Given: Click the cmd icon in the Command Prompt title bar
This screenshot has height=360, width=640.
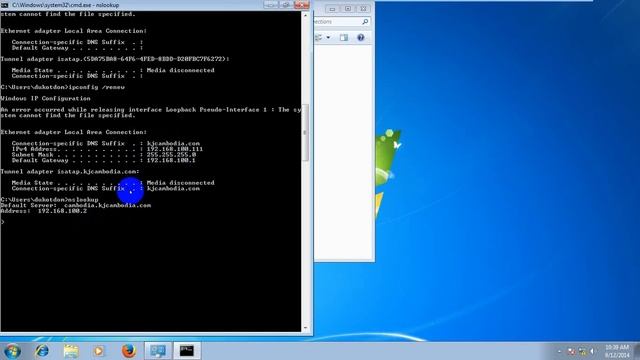Looking at the screenshot, I should [4, 5].
